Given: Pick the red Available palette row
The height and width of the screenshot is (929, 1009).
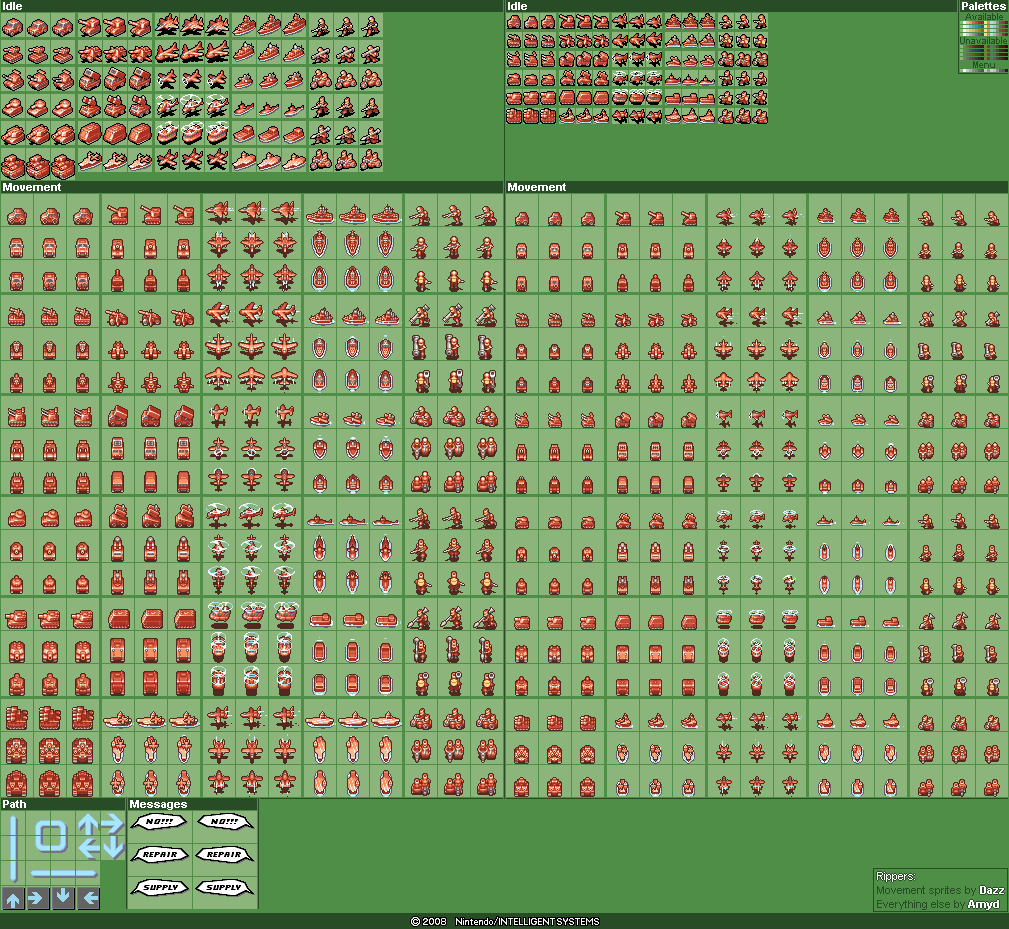Looking at the screenshot, I should tap(984, 23).
